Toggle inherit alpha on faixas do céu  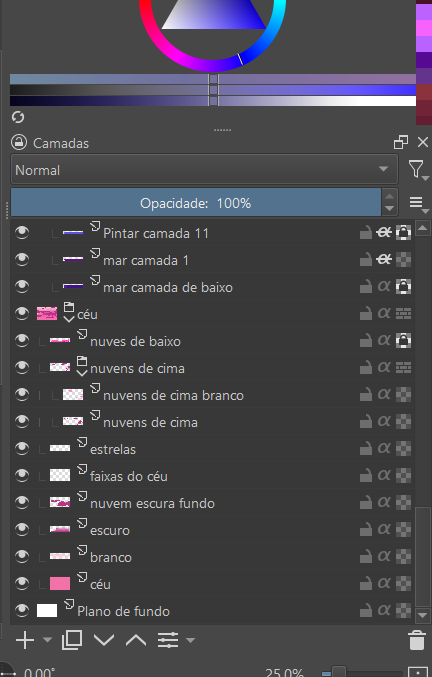click(384, 475)
